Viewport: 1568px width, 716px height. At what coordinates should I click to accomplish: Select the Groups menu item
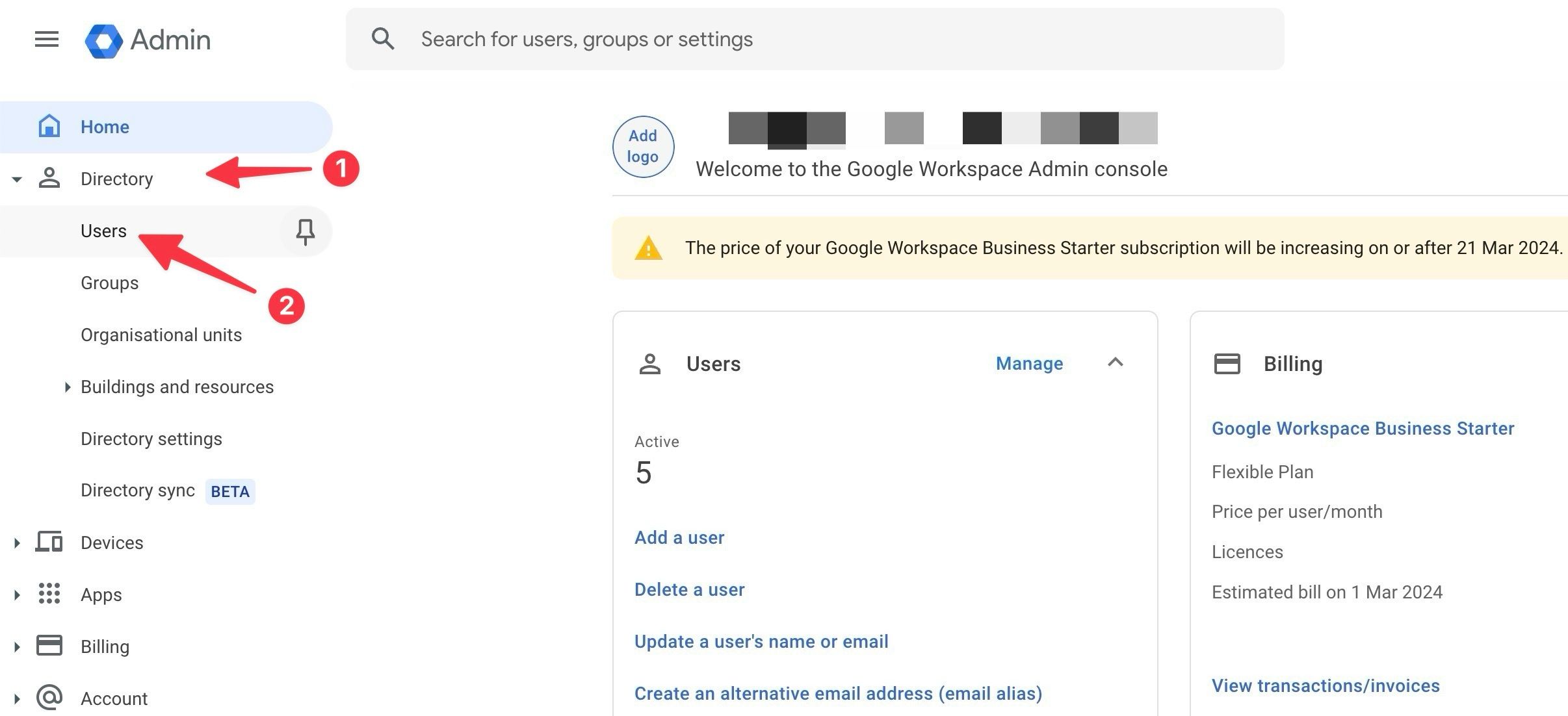(109, 282)
